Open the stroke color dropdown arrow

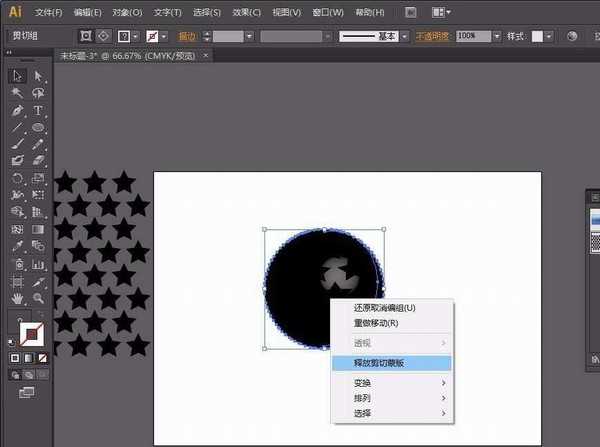tap(164, 36)
